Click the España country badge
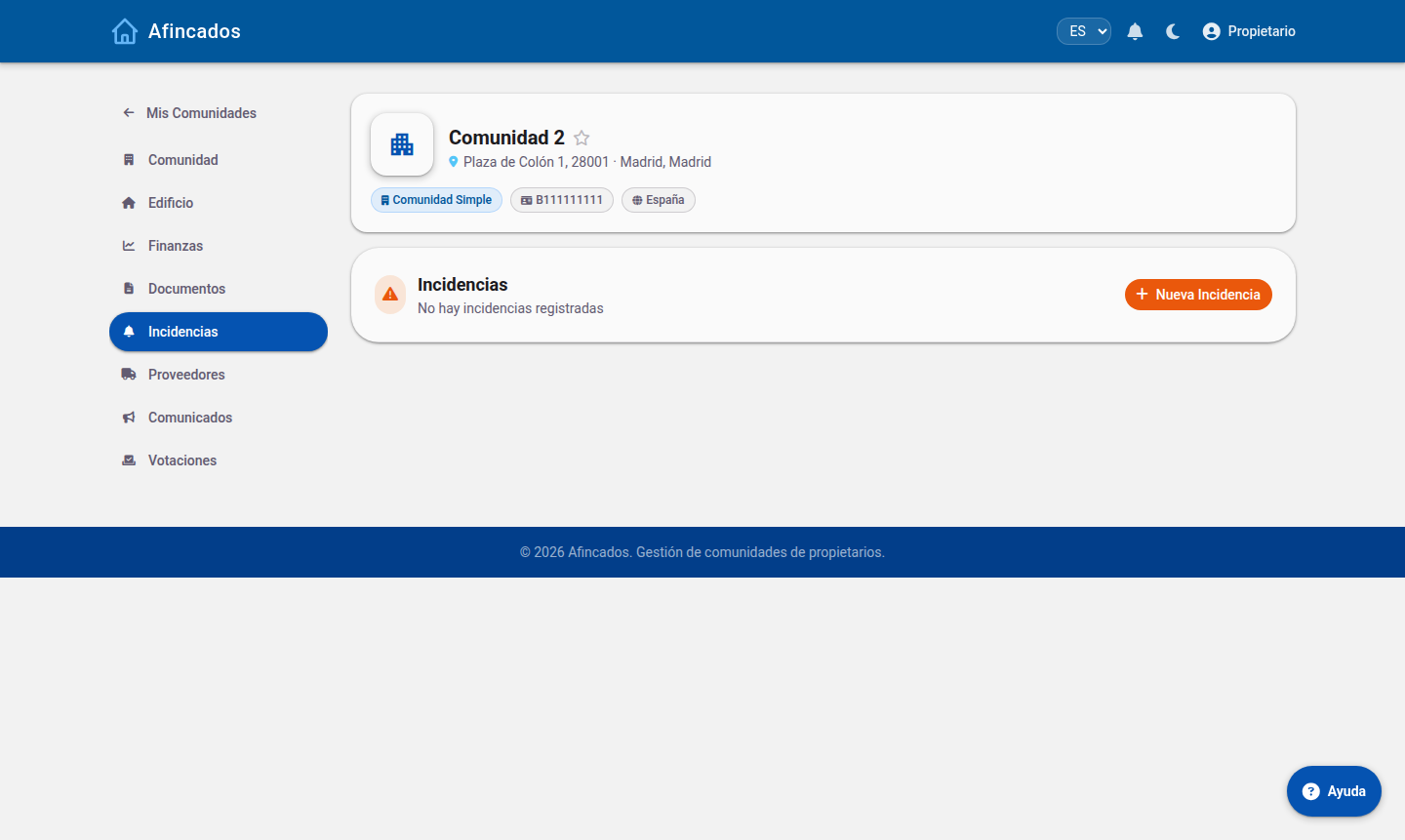The image size is (1405, 840). [x=659, y=200]
